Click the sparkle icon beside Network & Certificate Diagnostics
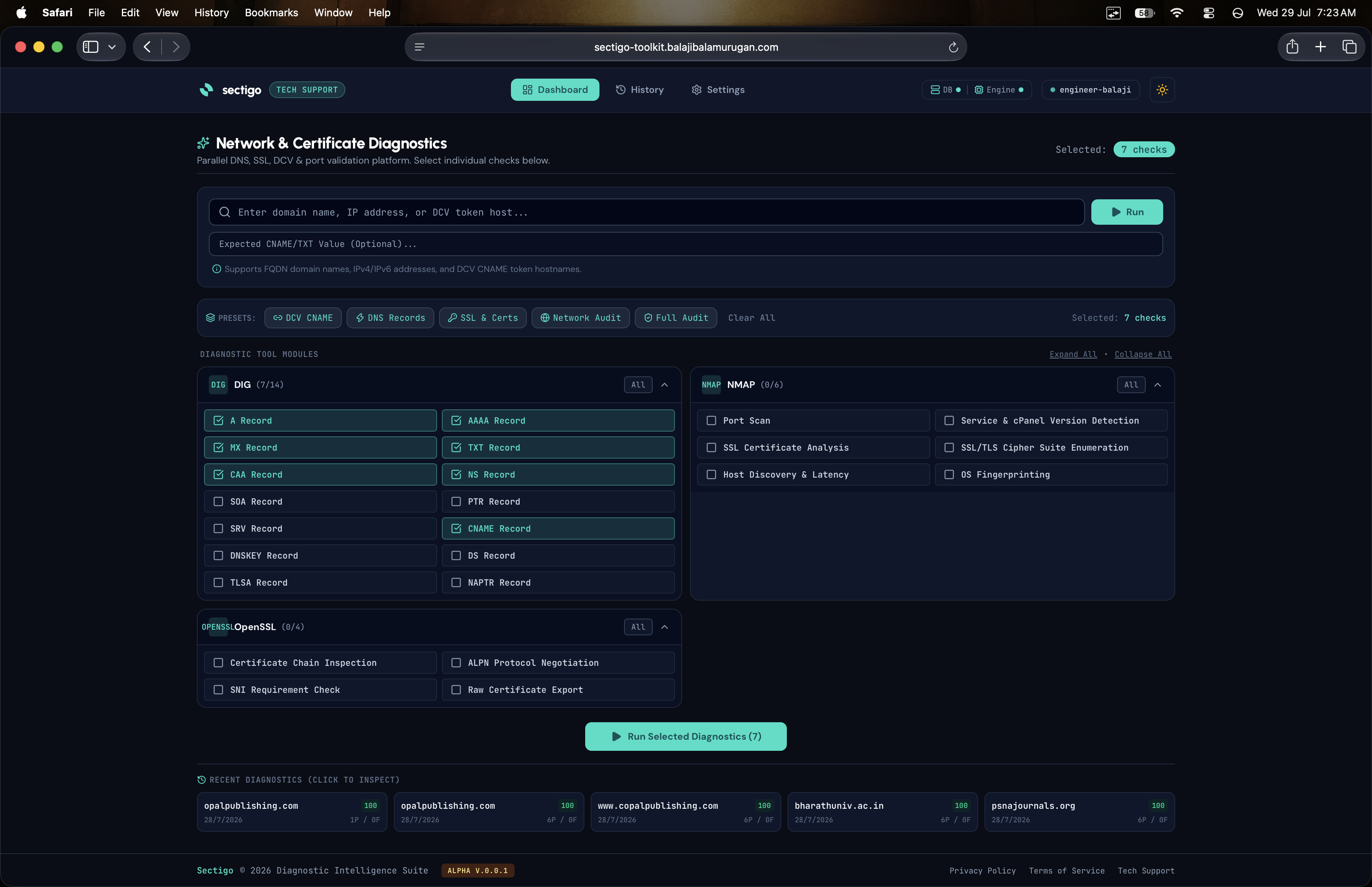This screenshot has height=887, width=1372. 203,143
